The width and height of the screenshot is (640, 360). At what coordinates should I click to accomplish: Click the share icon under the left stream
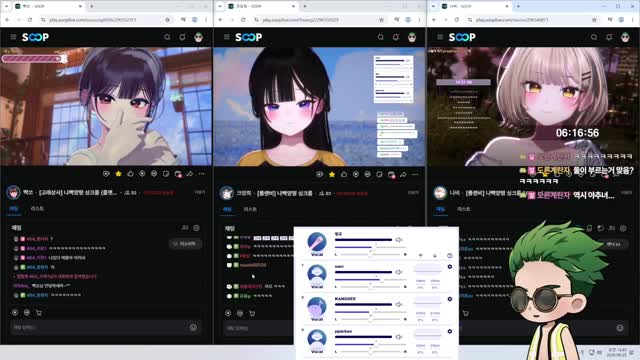(190, 174)
